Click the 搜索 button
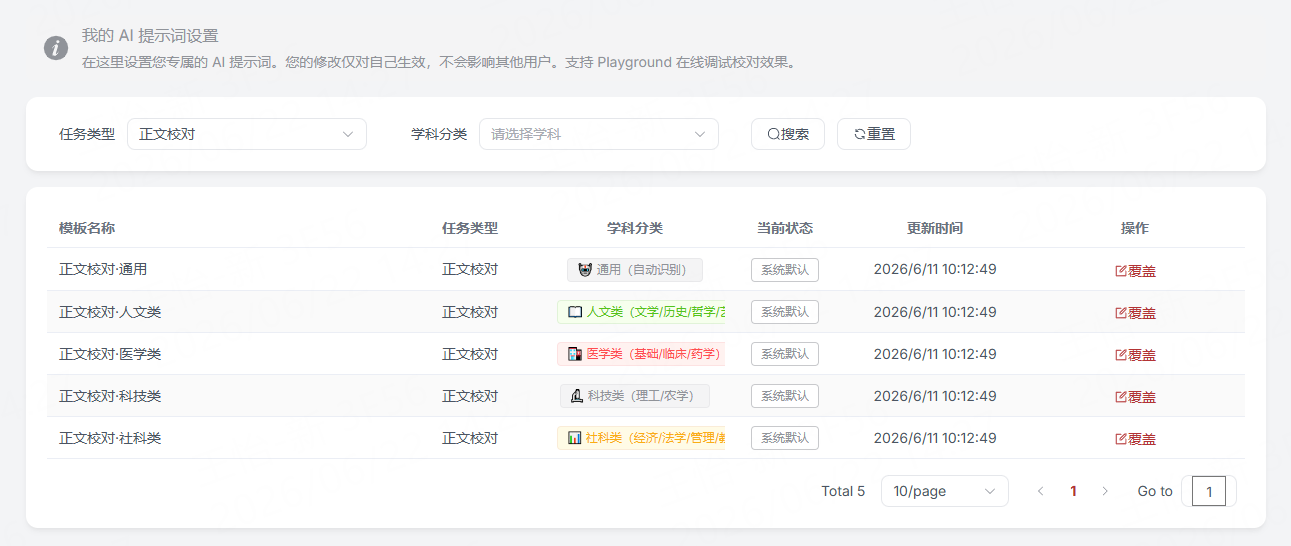Image resolution: width=1291 pixels, height=546 pixels. (x=788, y=134)
